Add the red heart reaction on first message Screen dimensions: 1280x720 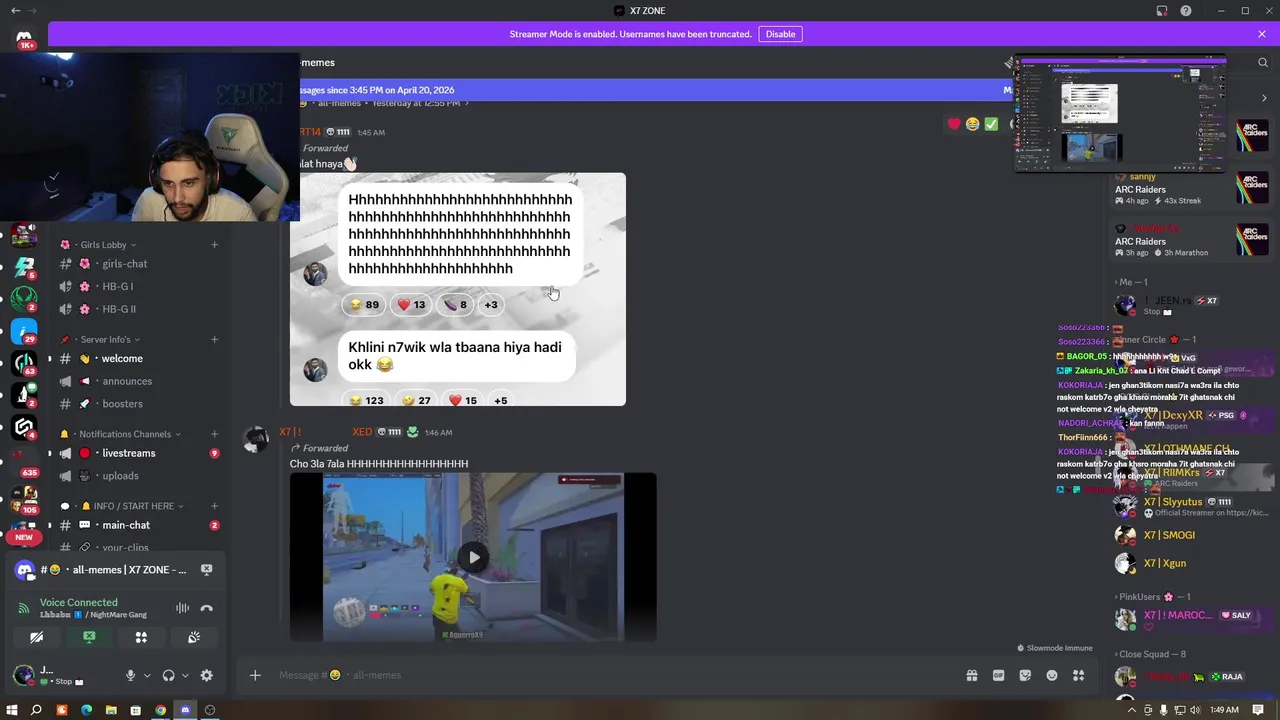point(954,124)
